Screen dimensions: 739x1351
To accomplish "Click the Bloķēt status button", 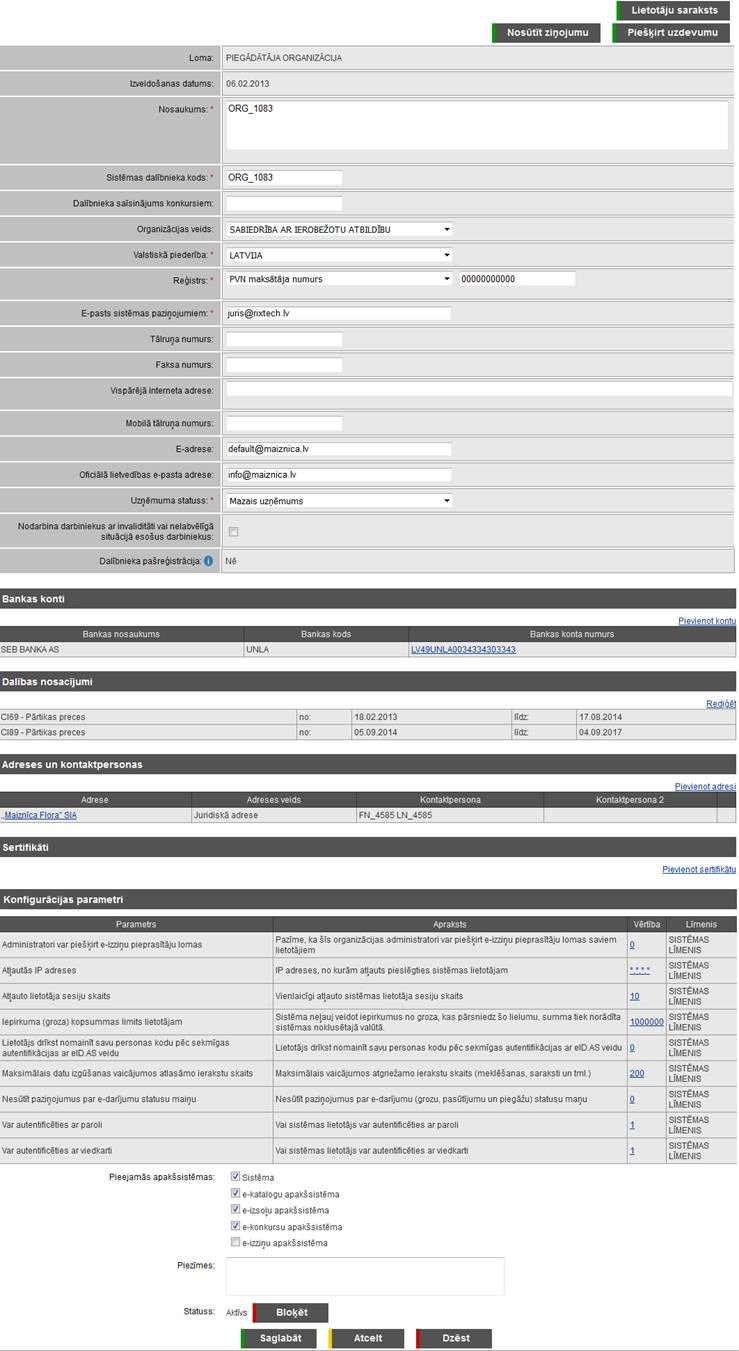I will coord(291,1313).
